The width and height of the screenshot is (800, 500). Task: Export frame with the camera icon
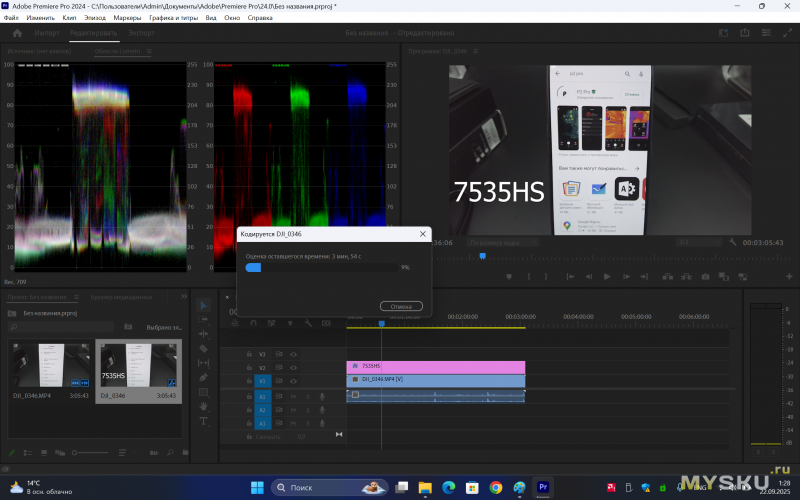(x=705, y=277)
